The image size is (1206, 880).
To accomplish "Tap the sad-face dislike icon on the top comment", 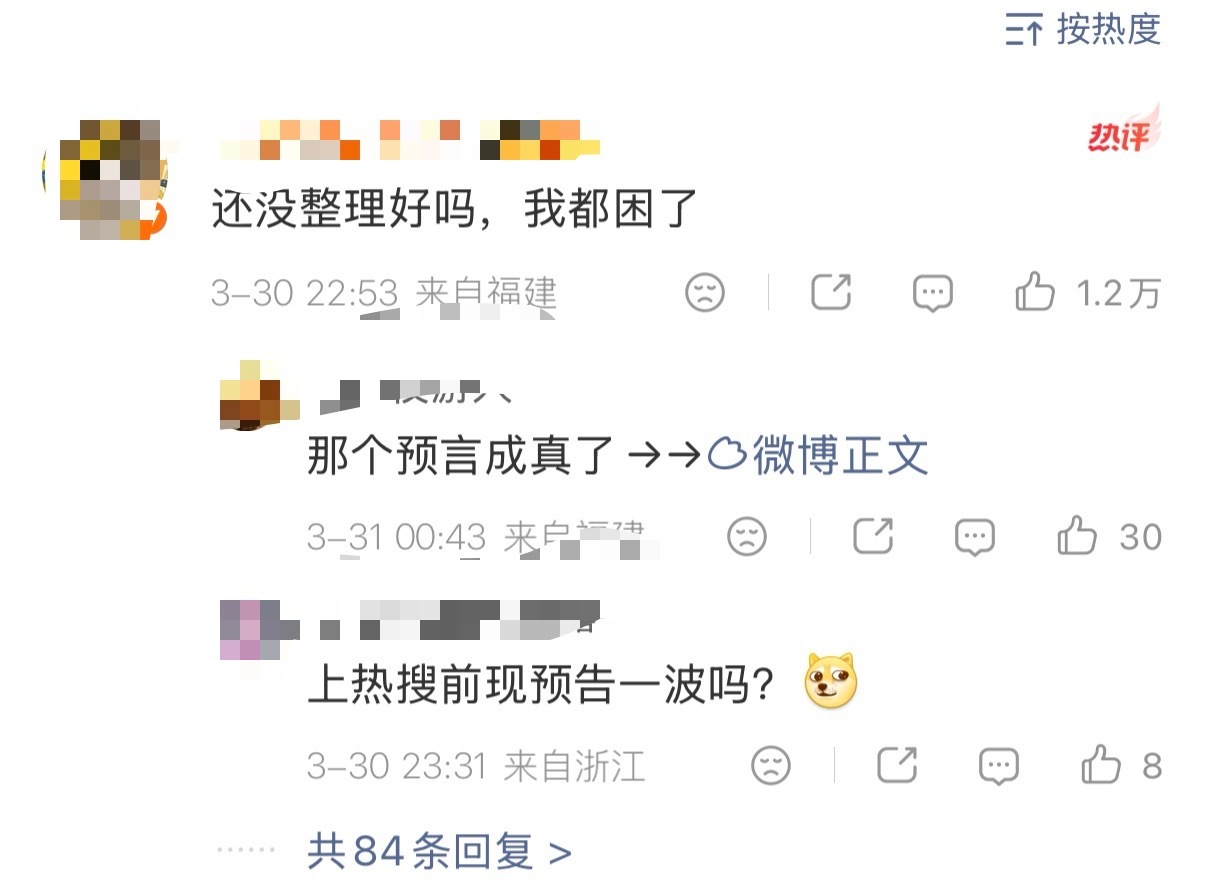I will (705, 293).
